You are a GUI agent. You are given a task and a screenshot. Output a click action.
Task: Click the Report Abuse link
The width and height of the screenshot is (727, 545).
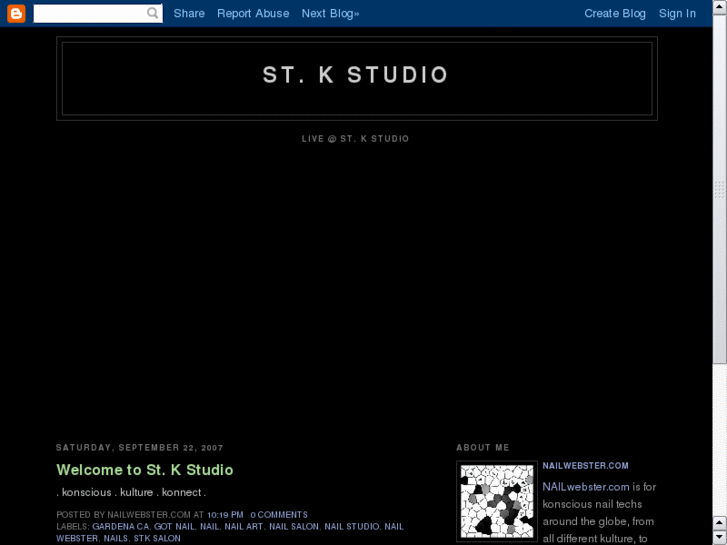click(x=253, y=13)
